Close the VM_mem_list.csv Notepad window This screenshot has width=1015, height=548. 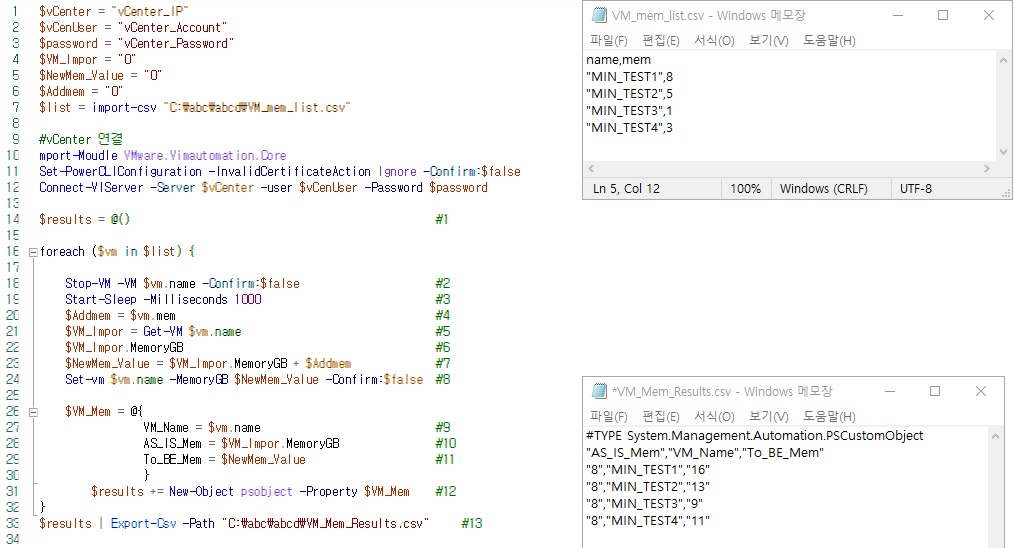988,15
